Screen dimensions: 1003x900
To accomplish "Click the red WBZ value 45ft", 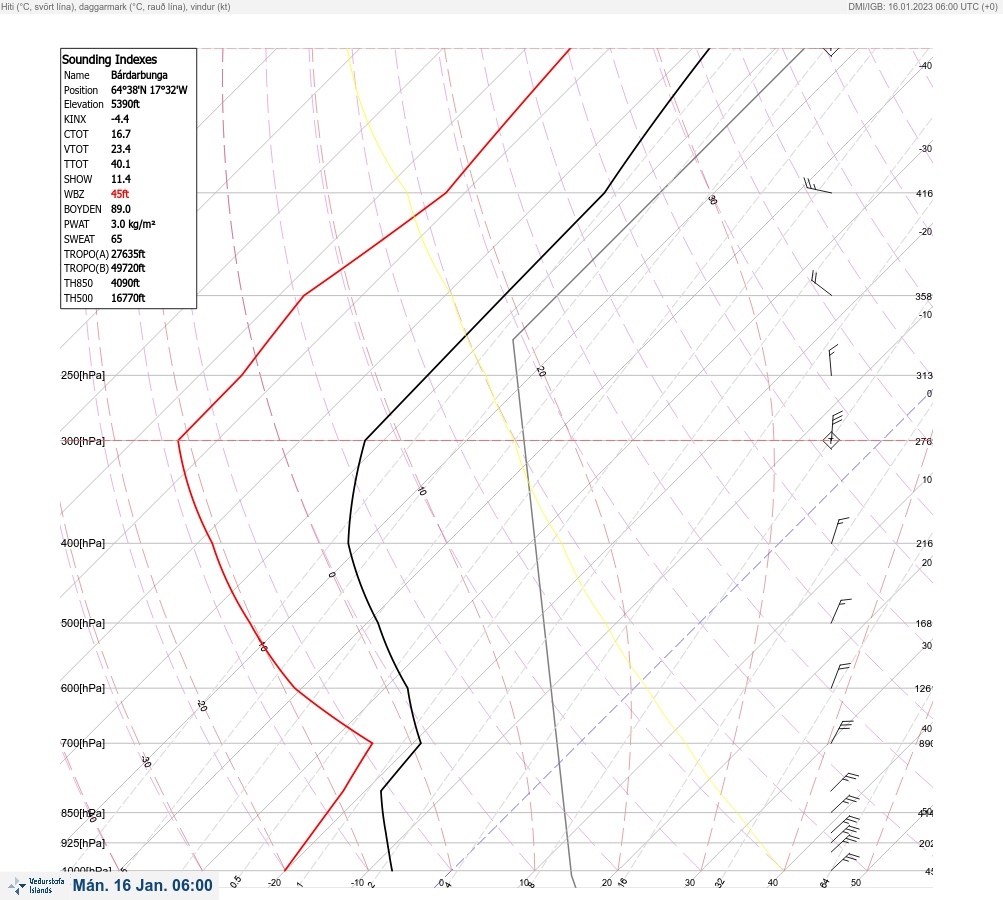I will point(120,194).
